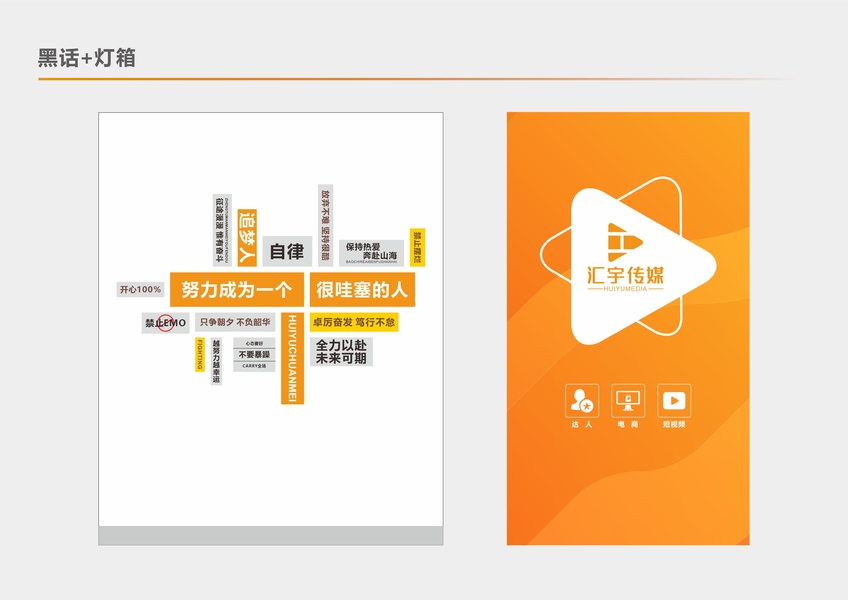848x600 pixels.
Task: Click the 只争朝夕 不负韶华 slogan
Action: click(x=235, y=322)
